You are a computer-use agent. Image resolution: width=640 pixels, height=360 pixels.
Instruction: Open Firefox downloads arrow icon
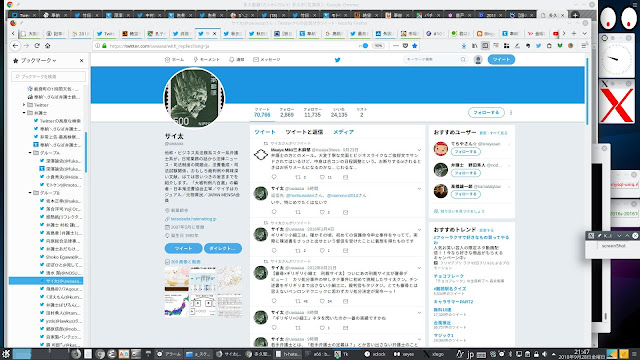pos(464,46)
